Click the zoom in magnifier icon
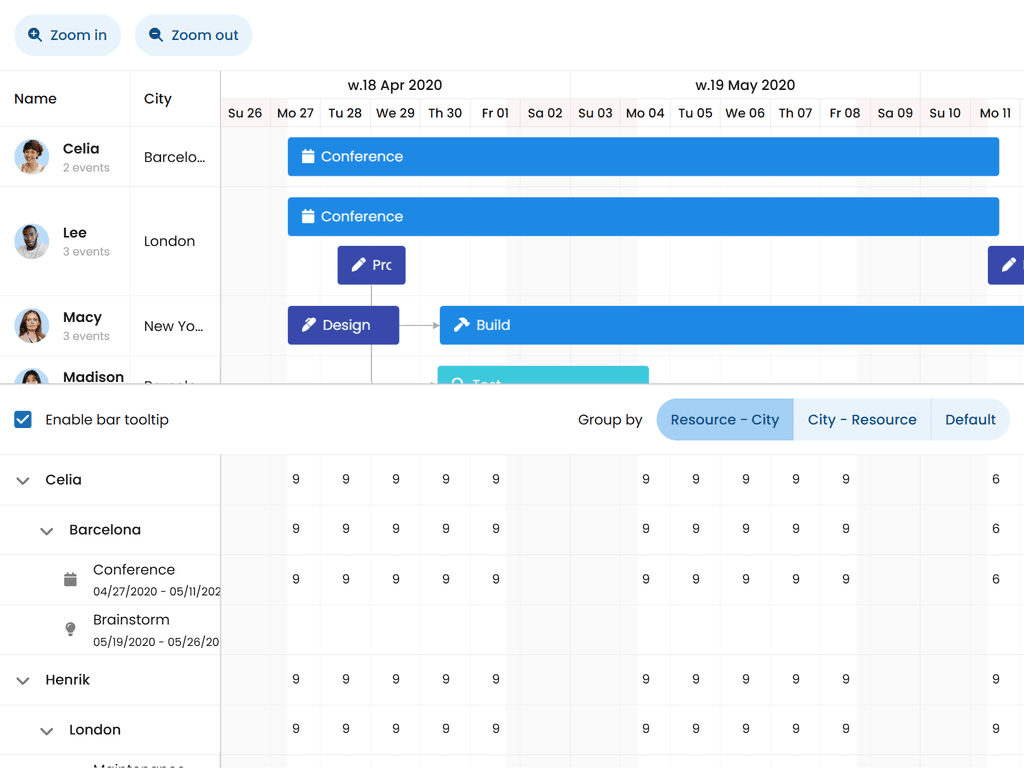This screenshot has height=768, width=1024. point(35,35)
